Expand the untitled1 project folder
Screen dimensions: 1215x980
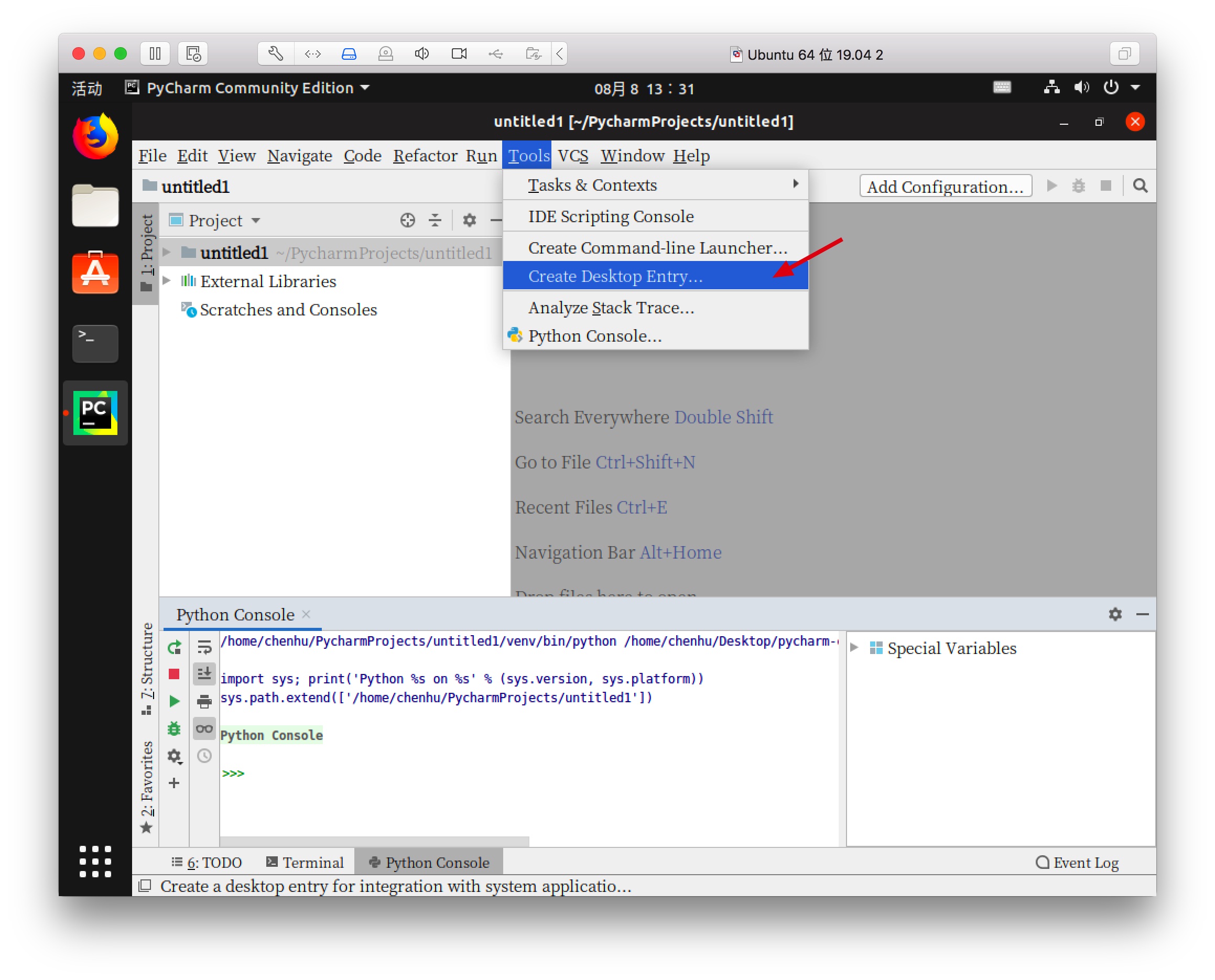pos(167,253)
